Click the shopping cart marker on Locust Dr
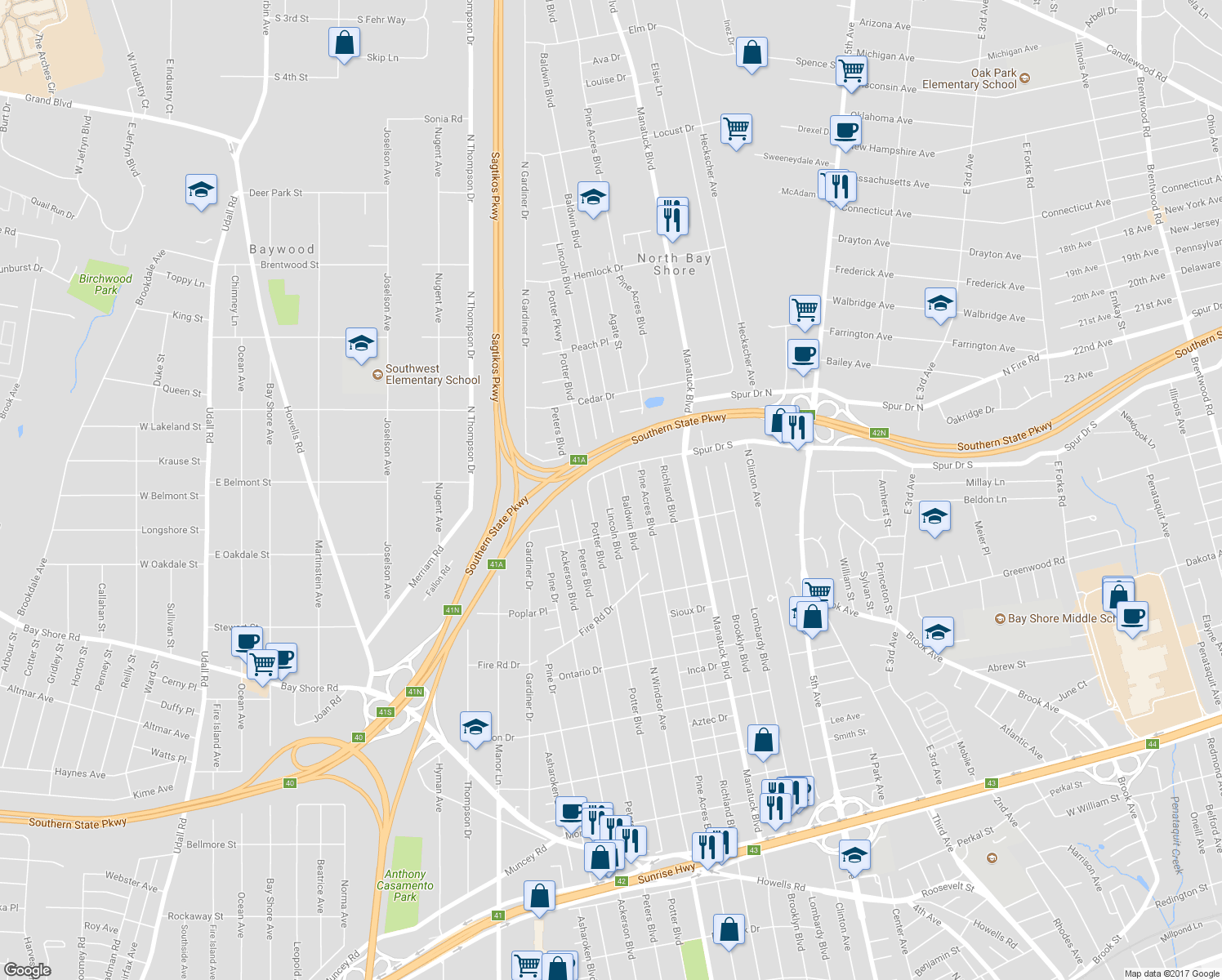Screen dimensions: 1222x980 (736, 130)
